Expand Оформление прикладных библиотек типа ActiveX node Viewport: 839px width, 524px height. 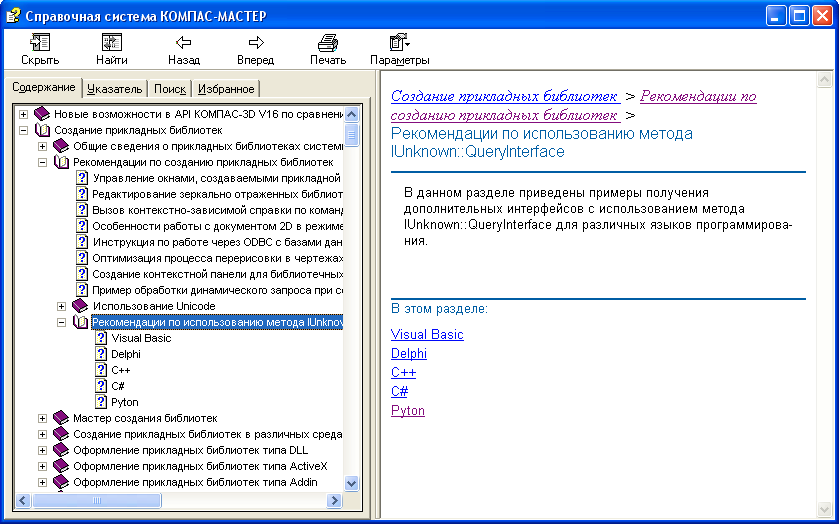point(43,466)
